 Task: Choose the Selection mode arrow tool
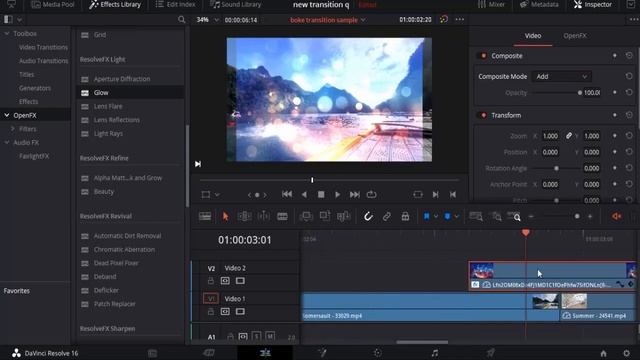[x=225, y=216]
